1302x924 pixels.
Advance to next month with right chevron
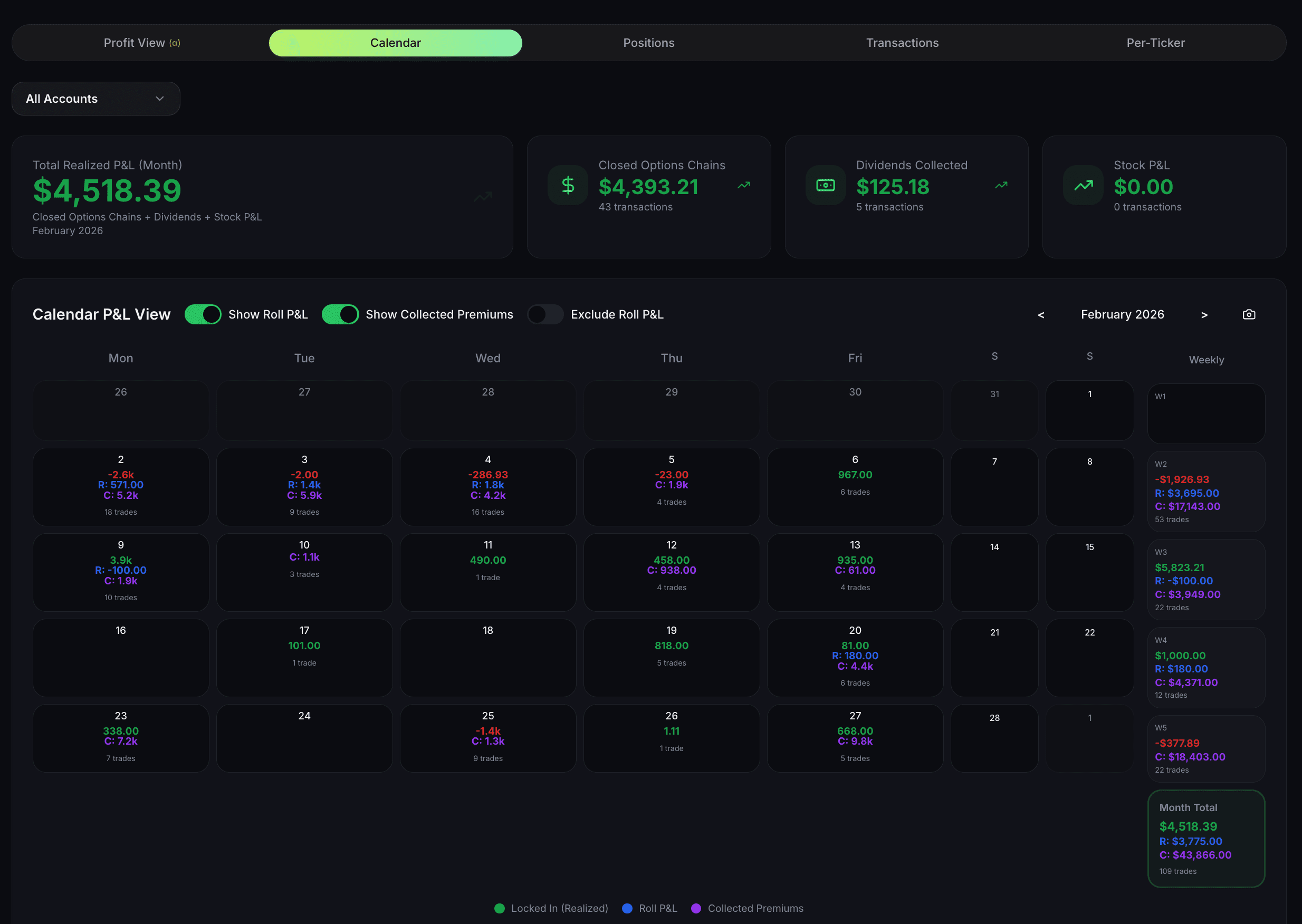click(x=1204, y=315)
